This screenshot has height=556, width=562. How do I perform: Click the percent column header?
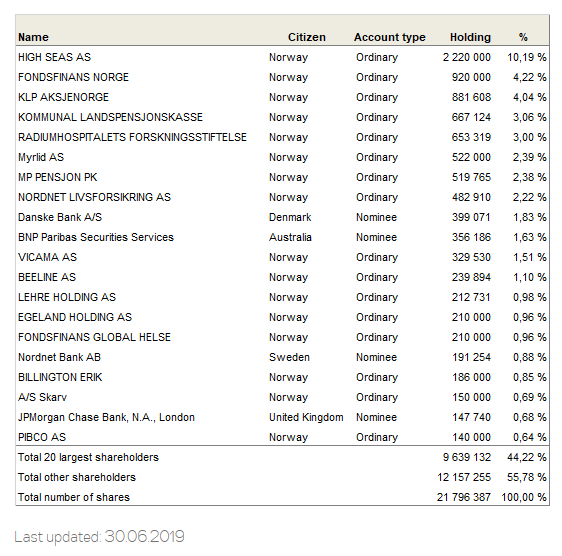523,37
